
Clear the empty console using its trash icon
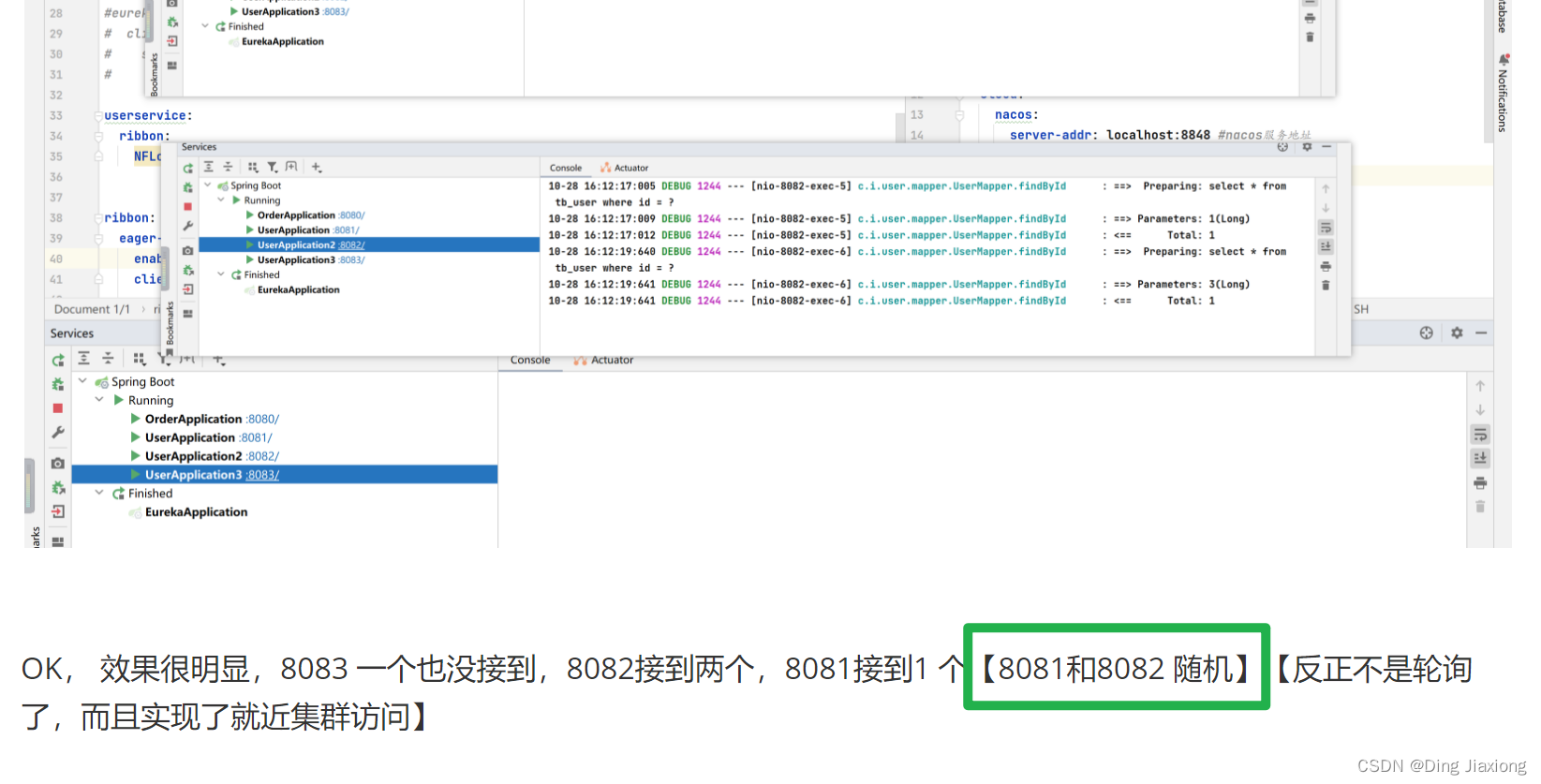point(1480,507)
